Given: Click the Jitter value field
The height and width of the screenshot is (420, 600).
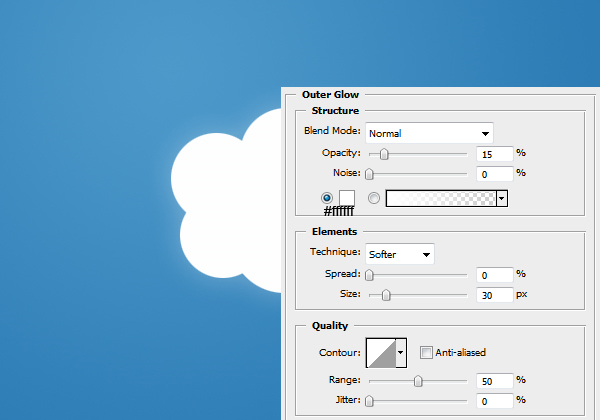Looking at the screenshot, I should pyautogui.click(x=494, y=401).
